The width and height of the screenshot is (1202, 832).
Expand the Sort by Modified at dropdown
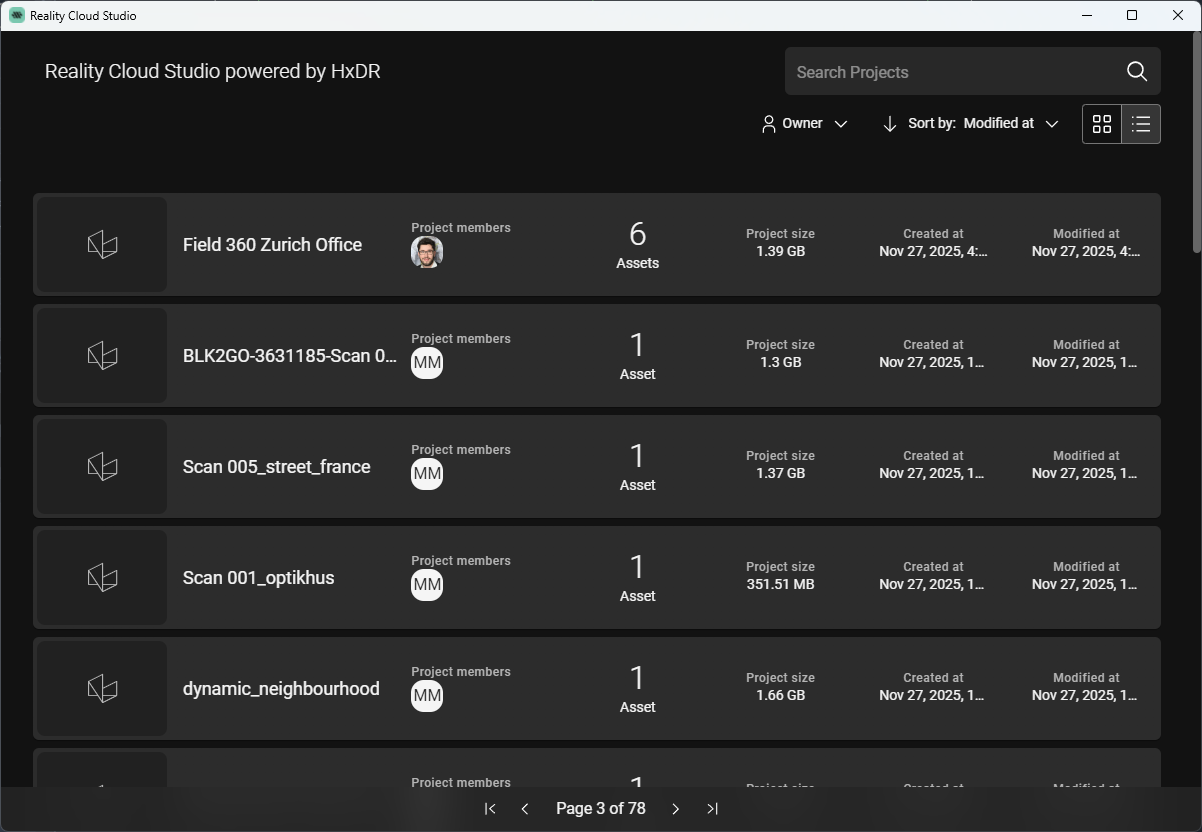point(1010,124)
